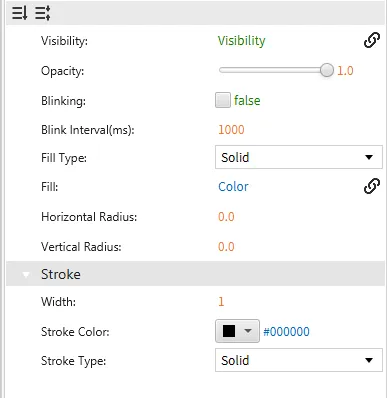
Task: Click the Vertical Radius value 0.0
Action: pyautogui.click(x=226, y=247)
